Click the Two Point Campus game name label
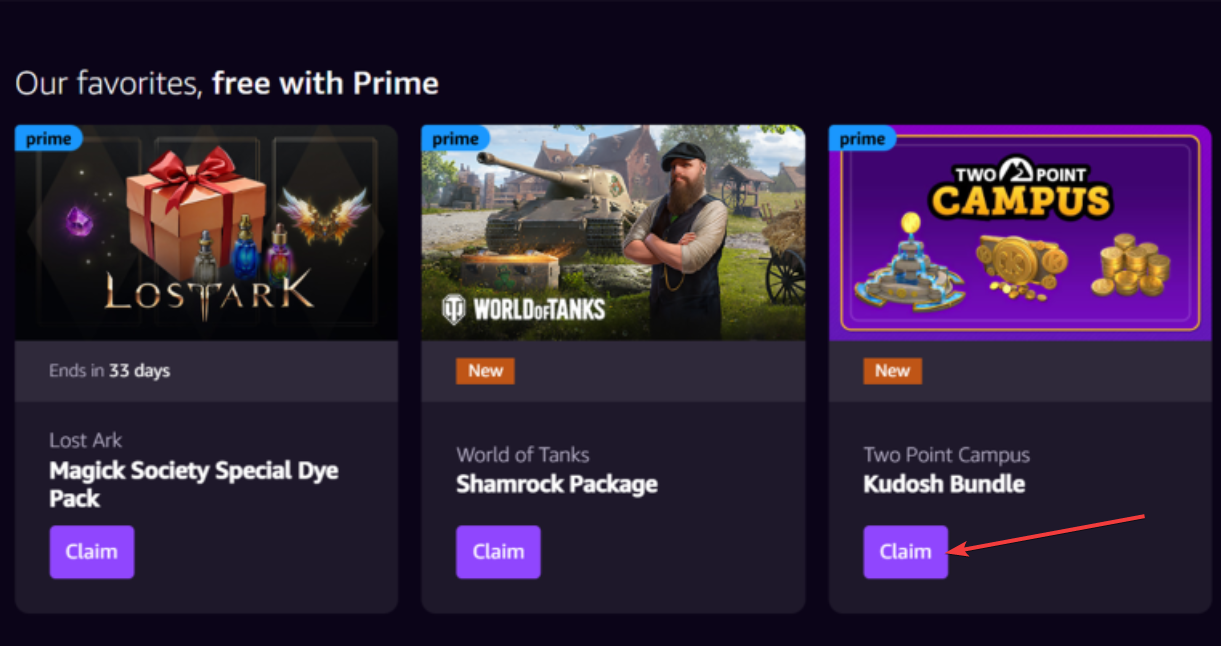 click(946, 455)
